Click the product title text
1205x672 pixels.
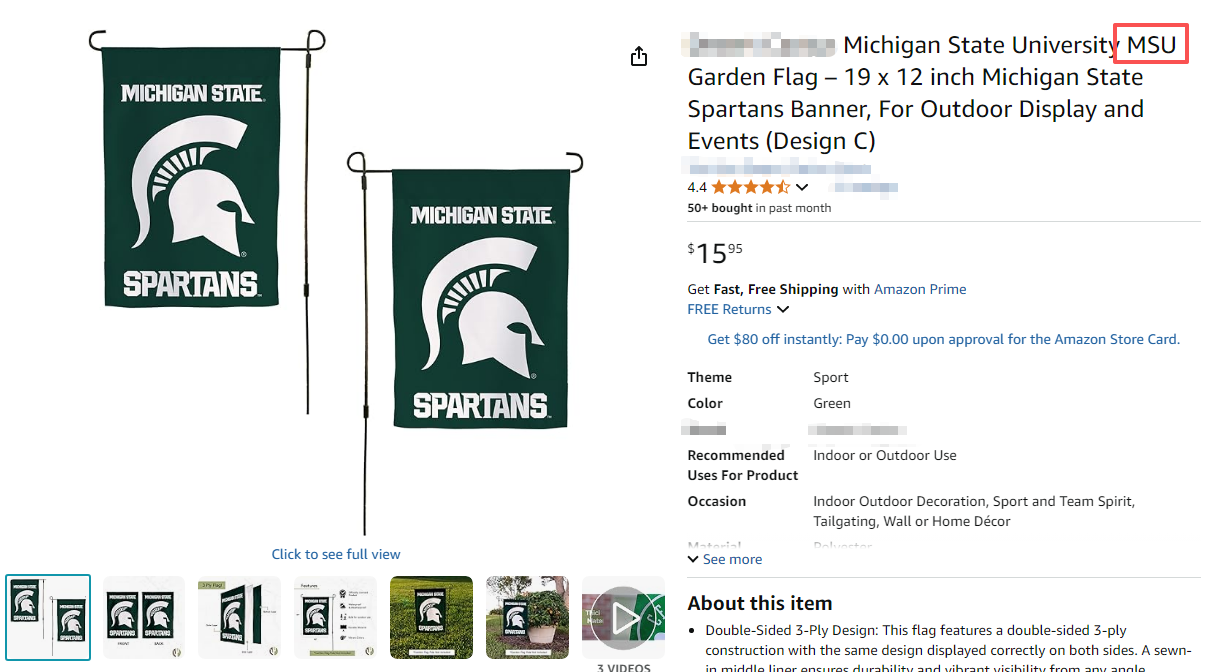click(915, 93)
